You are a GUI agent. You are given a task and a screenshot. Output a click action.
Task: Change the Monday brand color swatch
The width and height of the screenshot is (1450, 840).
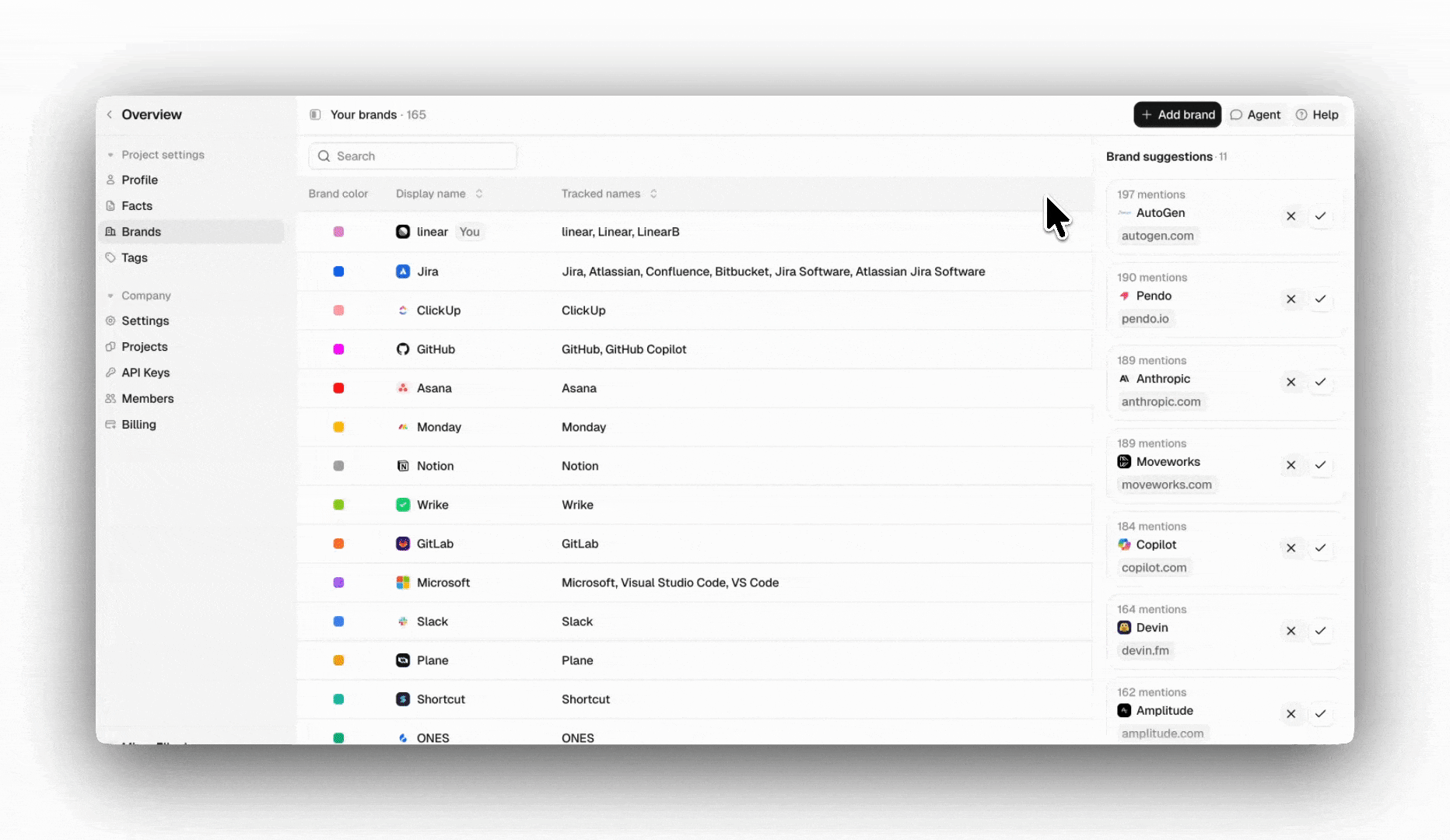coord(338,427)
